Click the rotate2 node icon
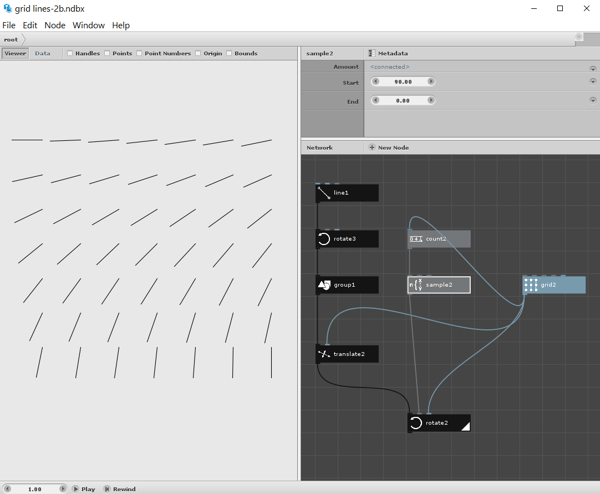Viewport: 600px width, 494px height. coord(416,423)
